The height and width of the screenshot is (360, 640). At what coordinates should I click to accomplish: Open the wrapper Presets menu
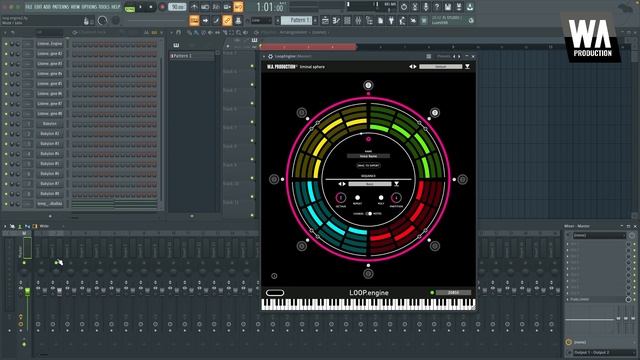tap(444, 56)
